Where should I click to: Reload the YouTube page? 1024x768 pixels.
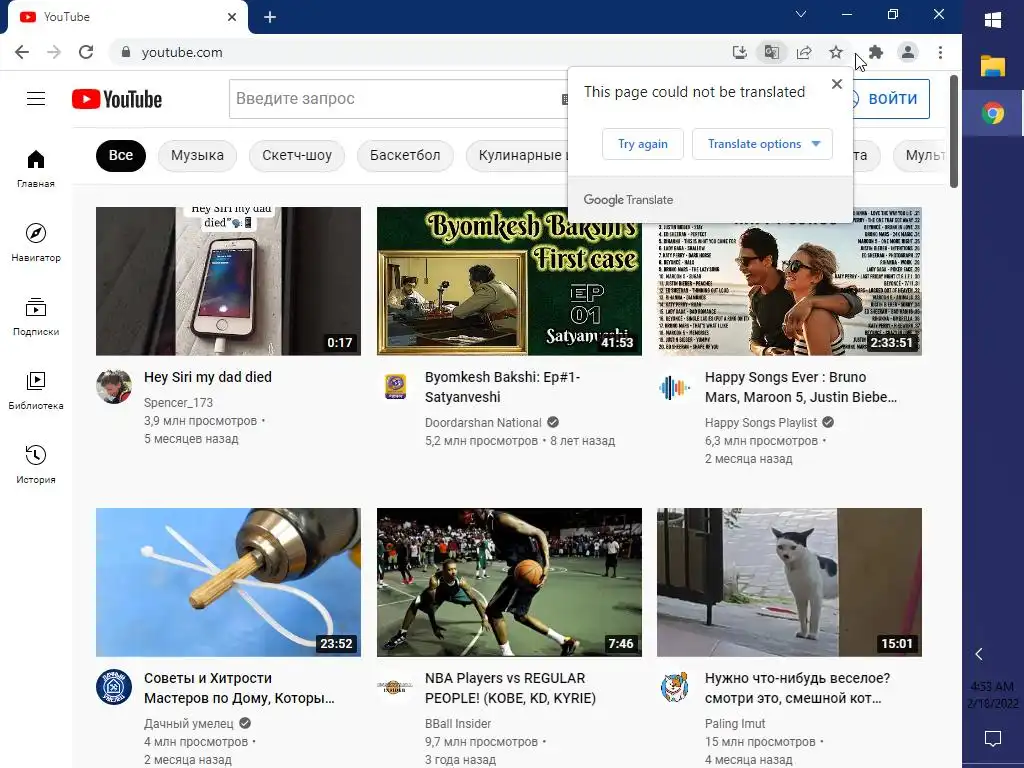86,52
